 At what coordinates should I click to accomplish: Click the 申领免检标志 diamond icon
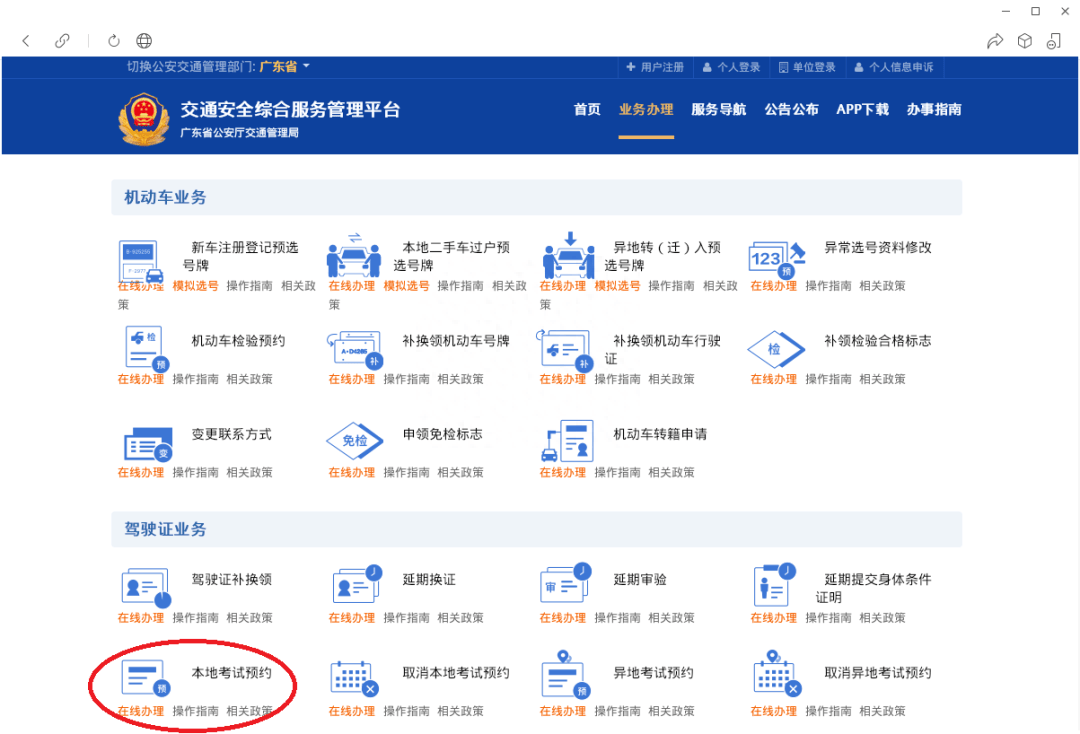(x=354, y=440)
